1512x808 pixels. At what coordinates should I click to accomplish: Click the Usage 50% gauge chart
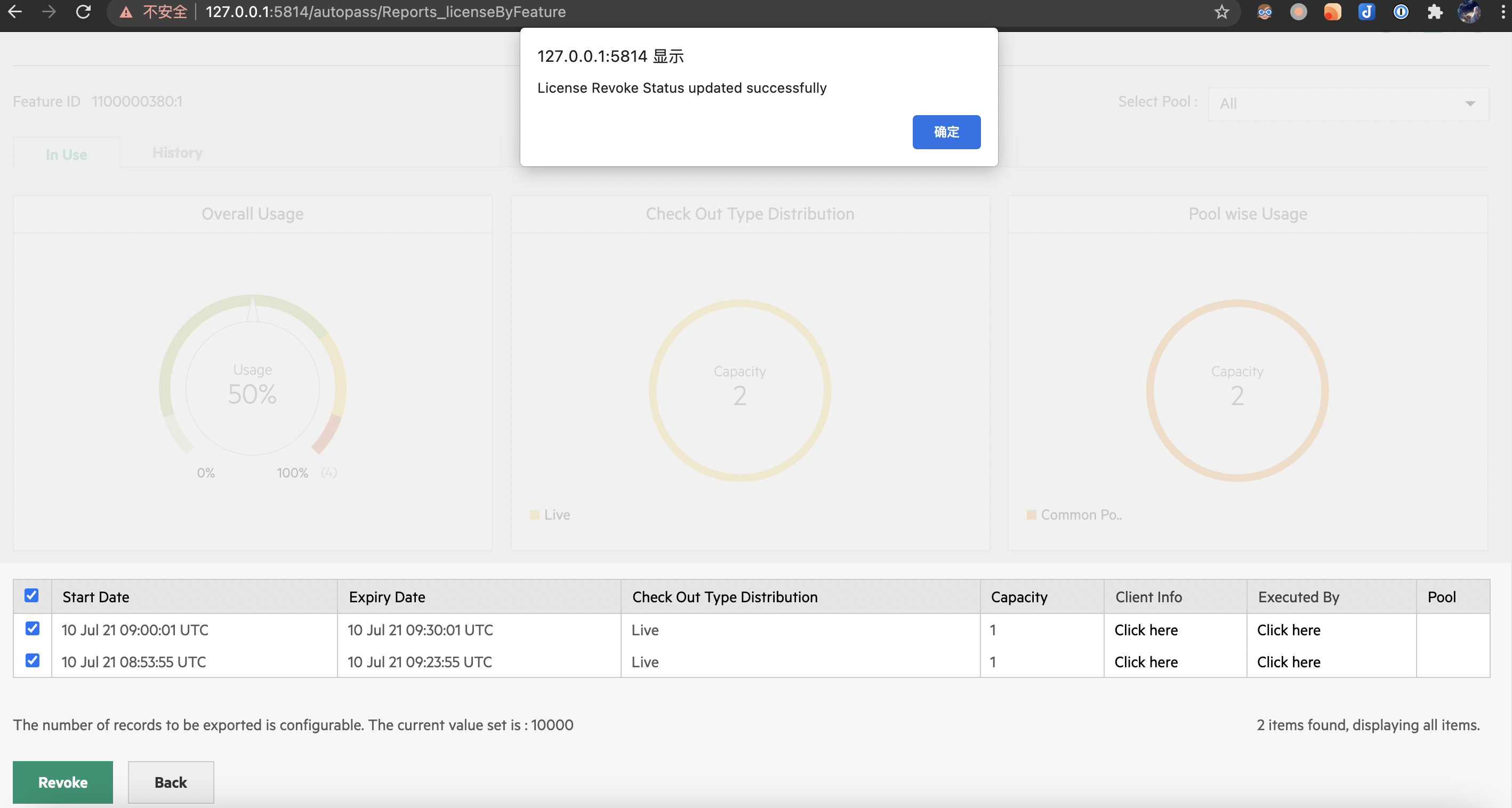252,387
